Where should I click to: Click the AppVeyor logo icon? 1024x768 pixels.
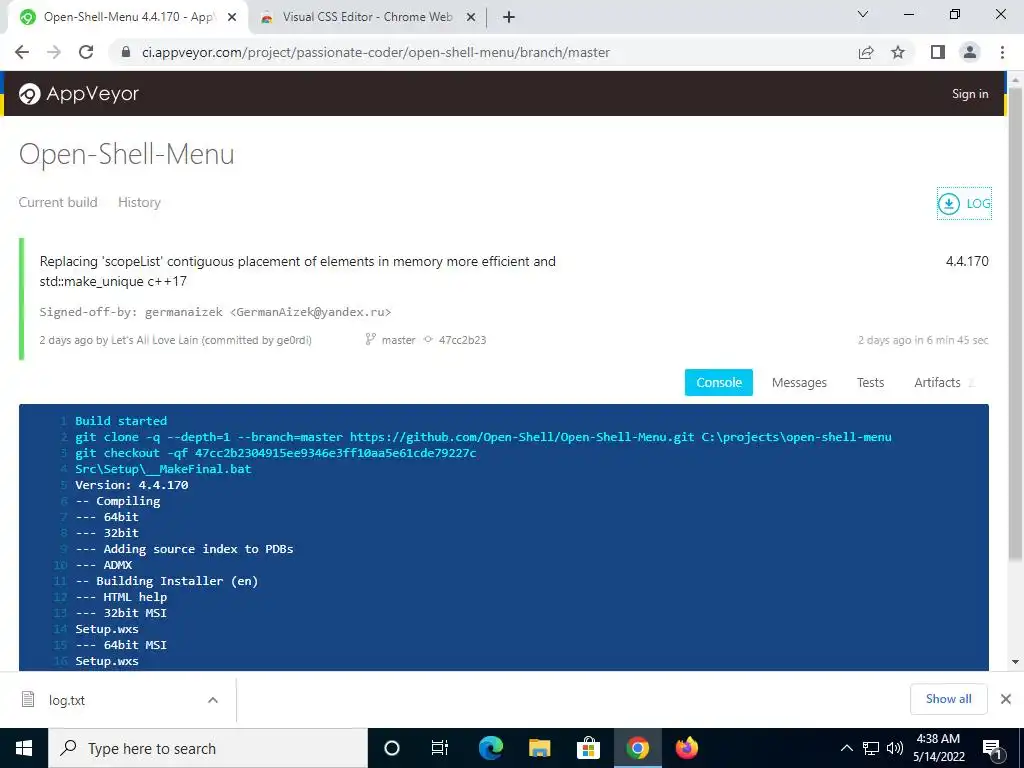29,94
